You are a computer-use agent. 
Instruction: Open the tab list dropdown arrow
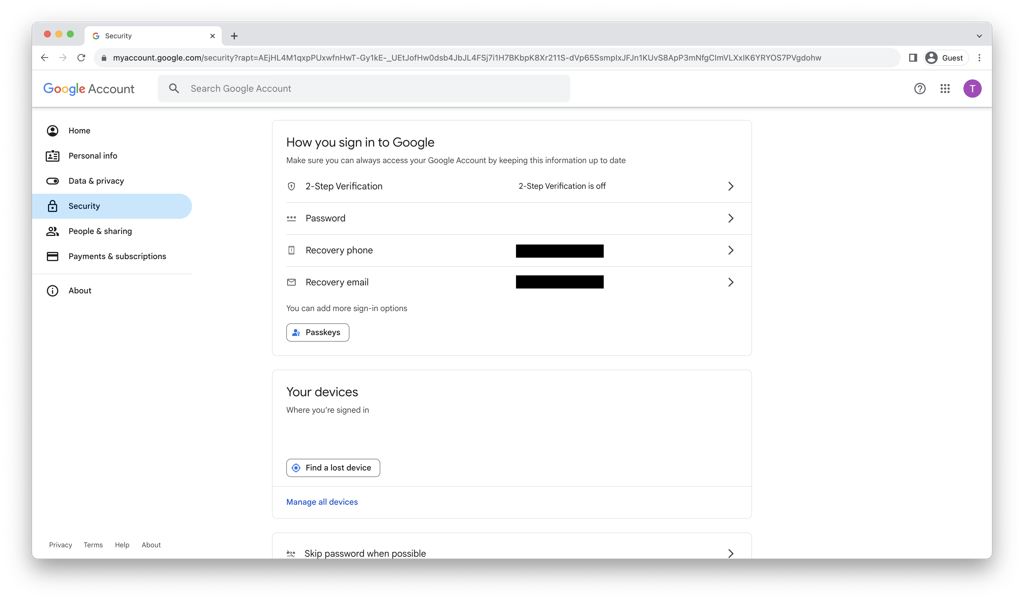tap(979, 36)
